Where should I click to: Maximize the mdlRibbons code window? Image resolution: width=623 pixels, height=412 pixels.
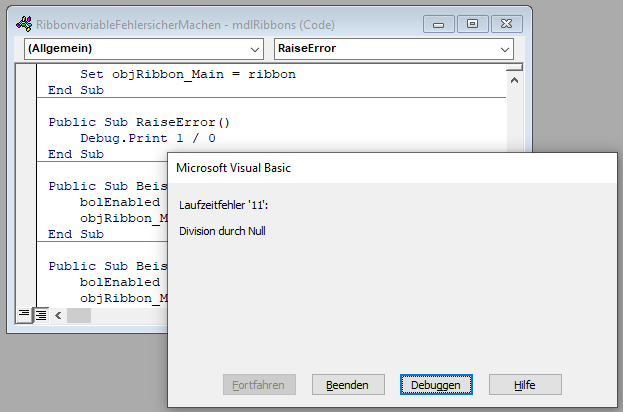472,23
